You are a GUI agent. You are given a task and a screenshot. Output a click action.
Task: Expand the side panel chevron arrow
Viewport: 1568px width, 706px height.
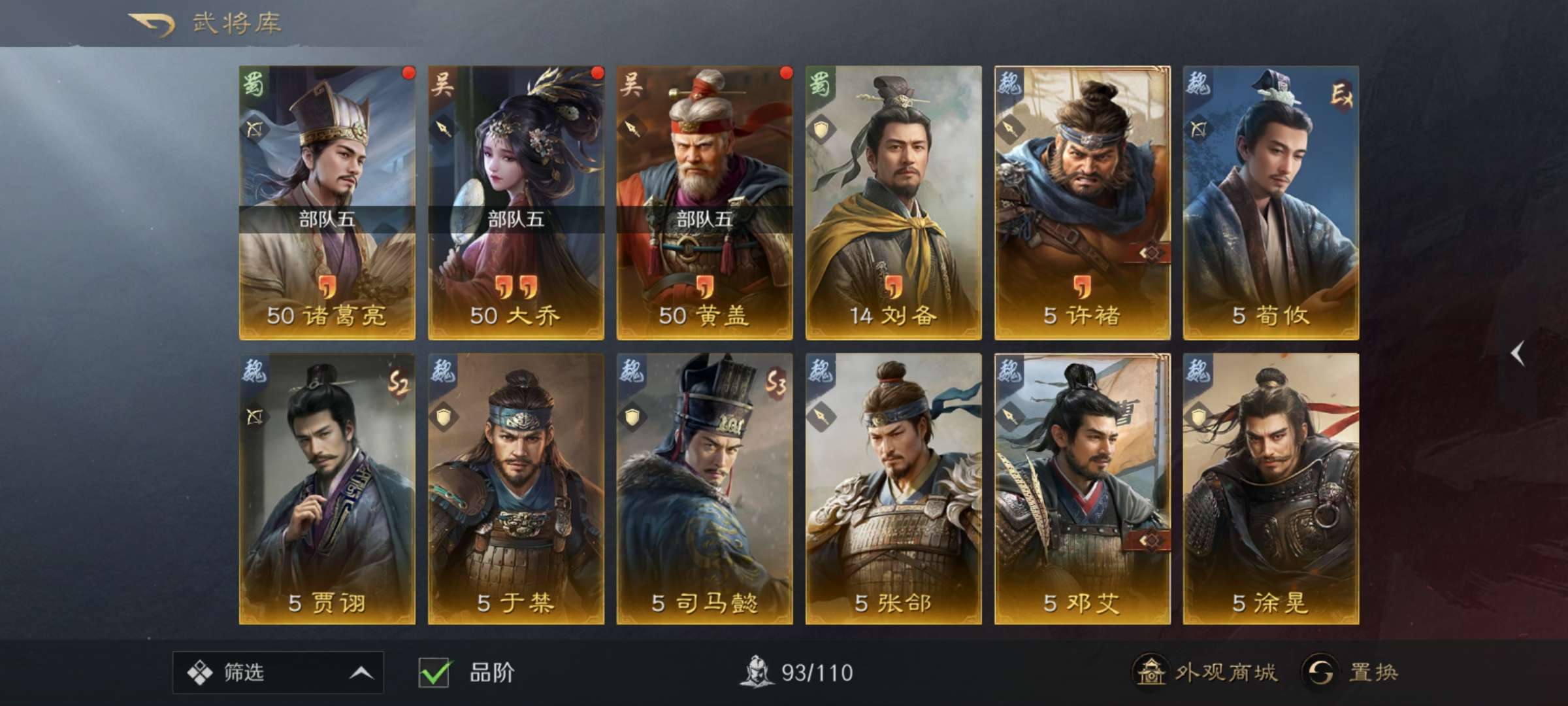[x=1518, y=354]
